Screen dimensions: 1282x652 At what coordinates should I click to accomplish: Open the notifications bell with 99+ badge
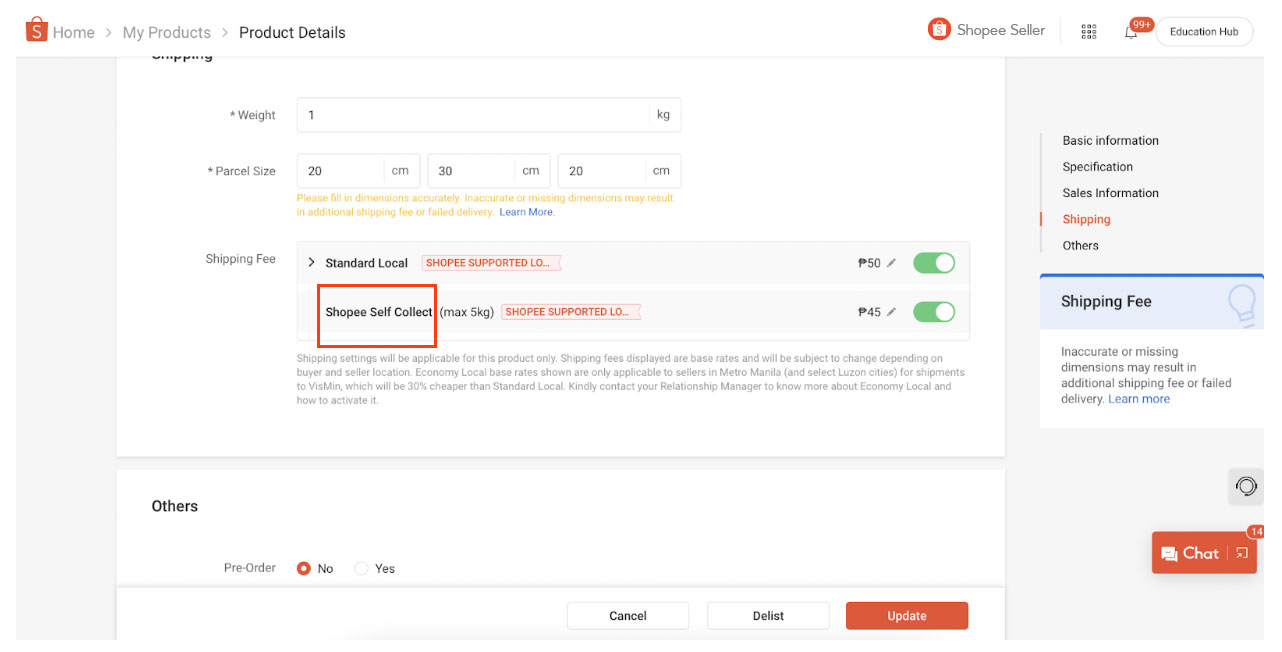coord(1131,31)
